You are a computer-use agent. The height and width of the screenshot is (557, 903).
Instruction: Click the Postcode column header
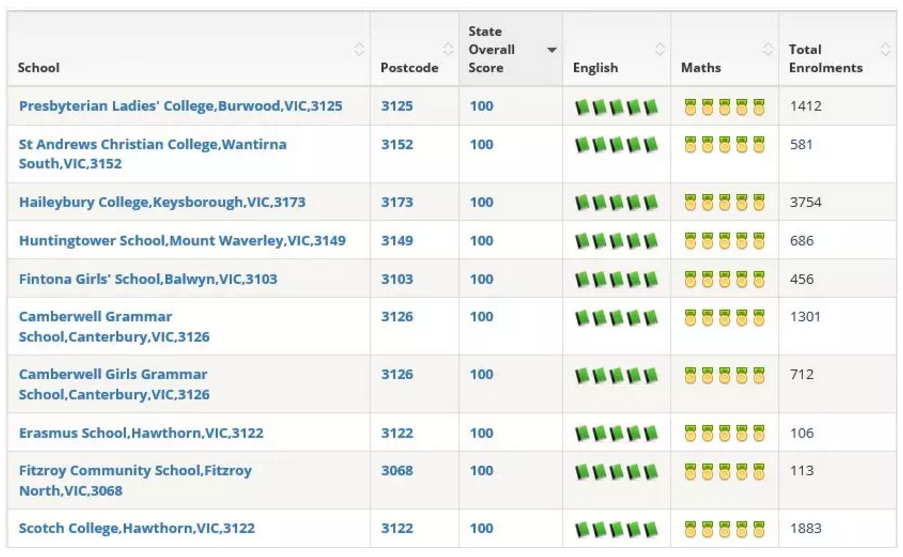click(409, 68)
